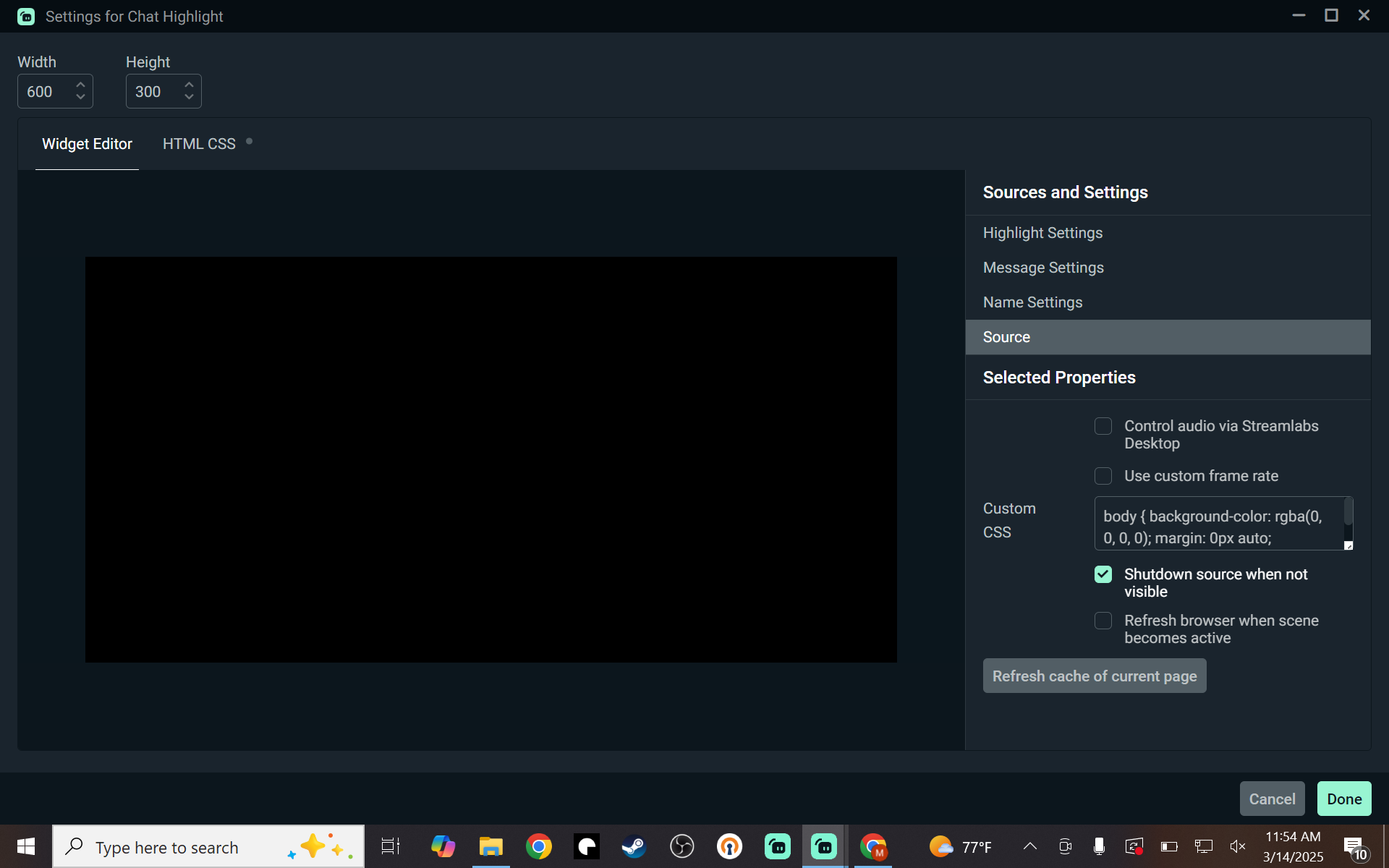Launch Steam from the taskbar

(634, 846)
